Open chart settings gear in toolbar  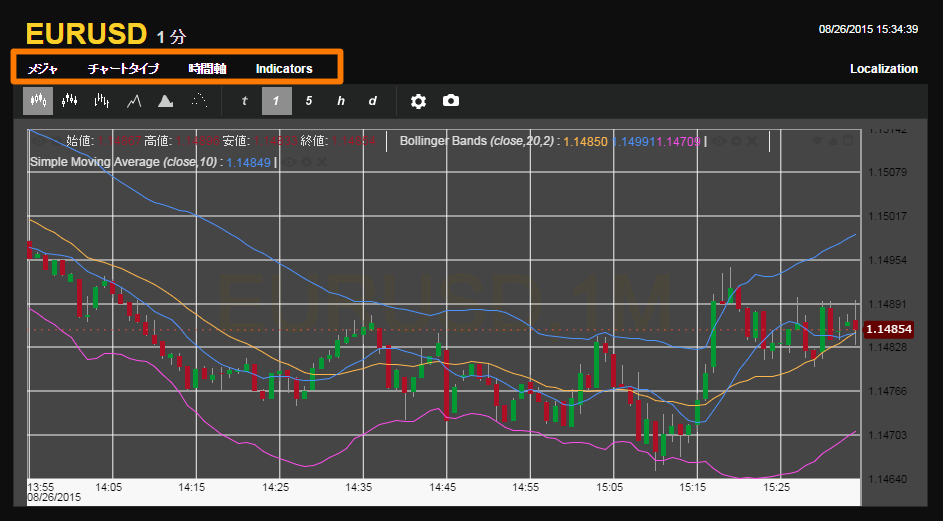click(x=419, y=101)
